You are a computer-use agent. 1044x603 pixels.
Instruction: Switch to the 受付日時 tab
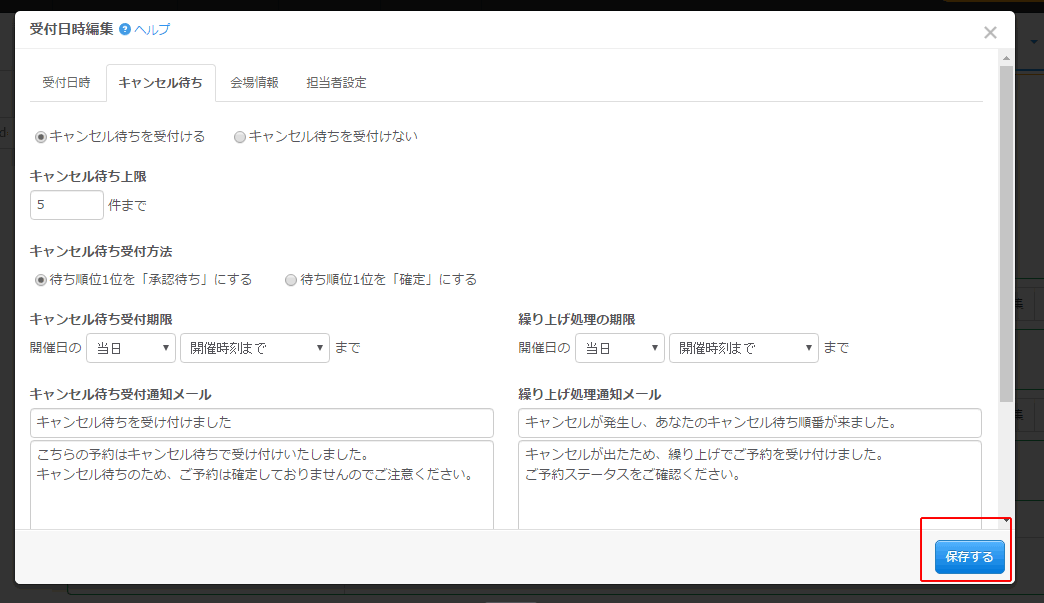click(67, 83)
